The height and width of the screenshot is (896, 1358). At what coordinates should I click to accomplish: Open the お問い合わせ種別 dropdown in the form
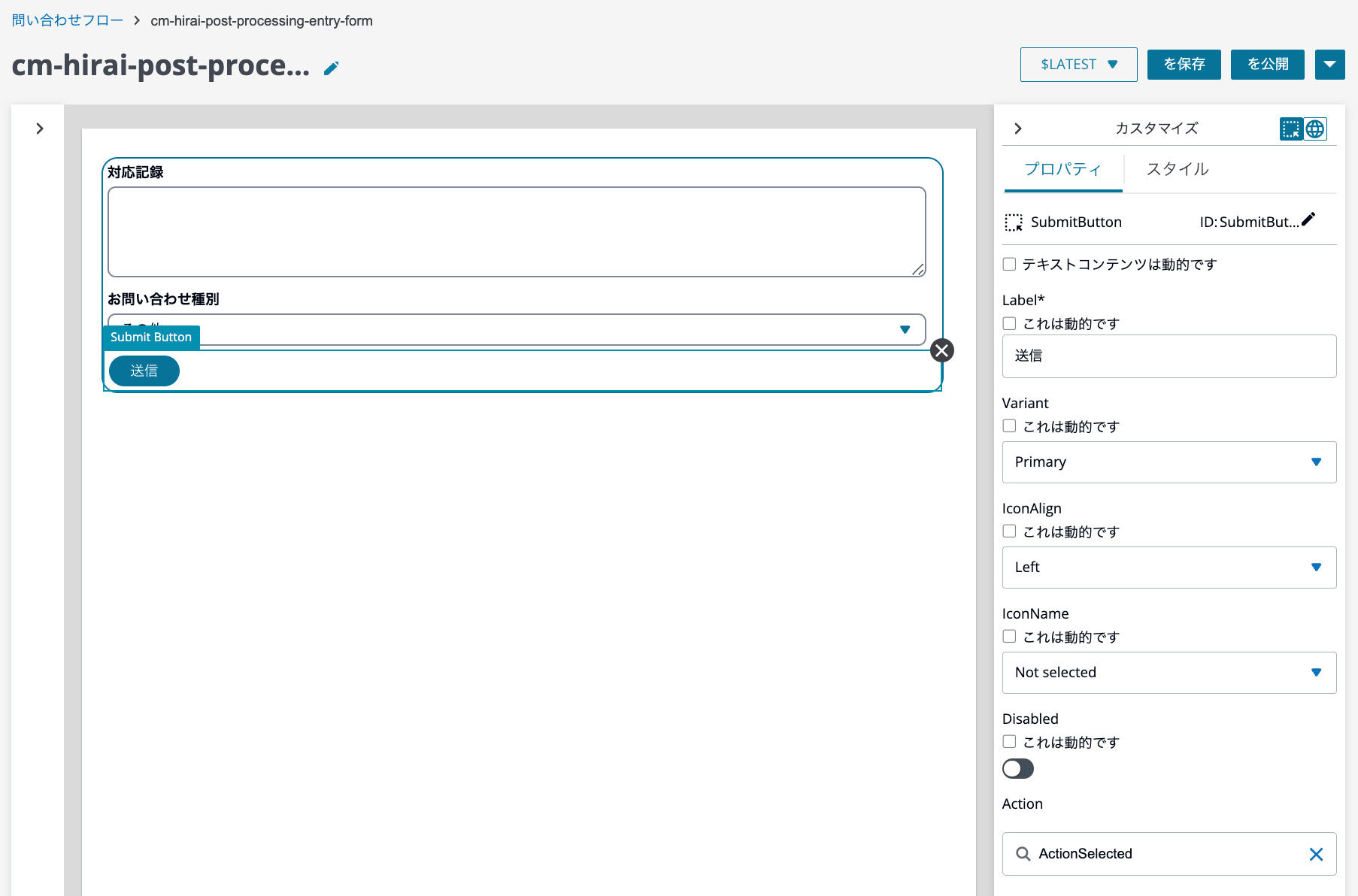pos(517,329)
